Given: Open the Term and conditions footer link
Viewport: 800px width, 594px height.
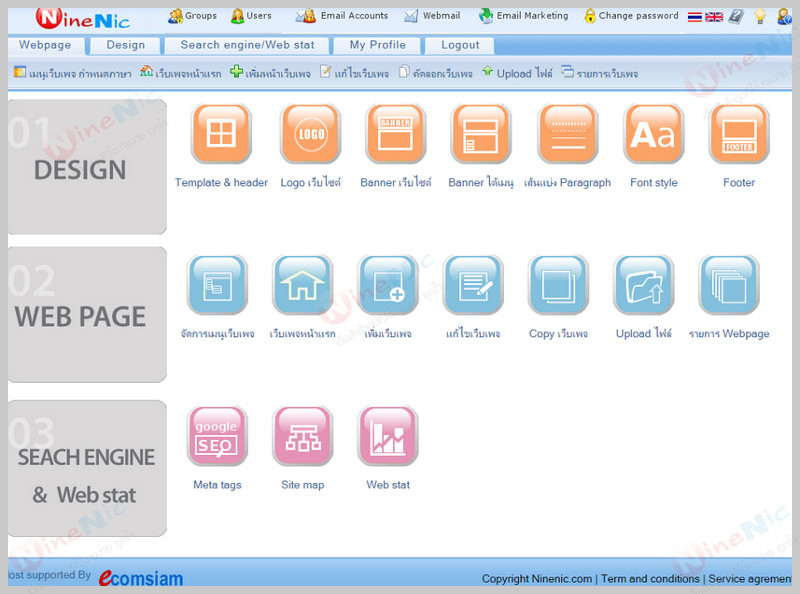Looking at the screenshot, I should pyautogui.click(x=650, y=579).
